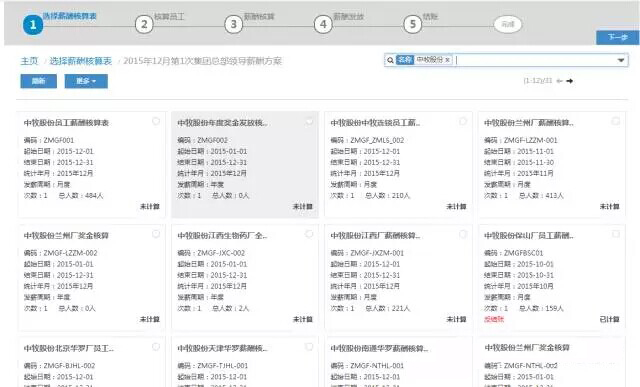Viewport: 640px width, 387px height.
Task: Click the search magnifier icon
Action: click(x=390, y=60)
